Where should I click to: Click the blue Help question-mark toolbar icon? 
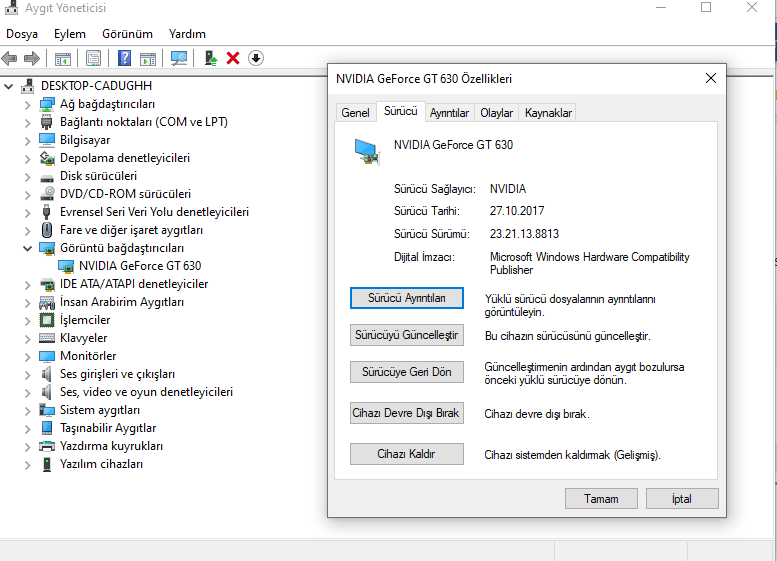(124, 58)
